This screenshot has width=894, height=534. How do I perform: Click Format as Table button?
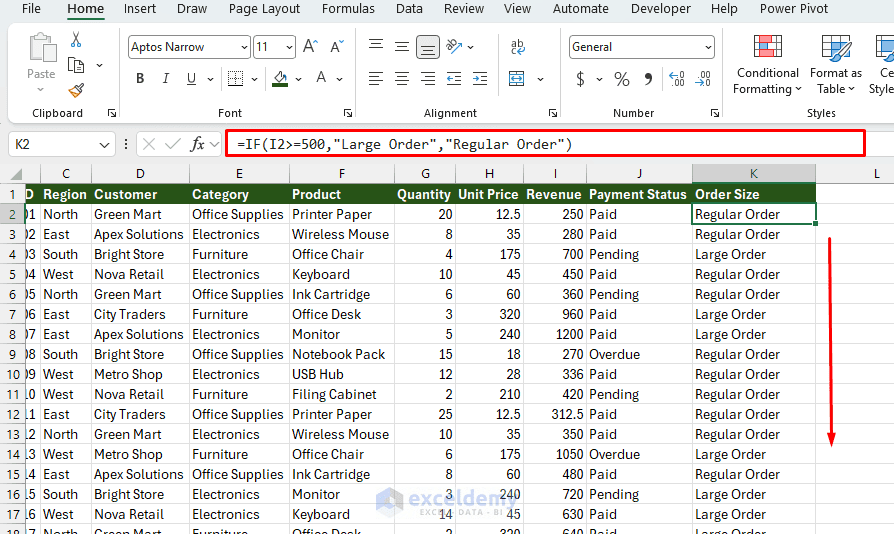point(836,64)
